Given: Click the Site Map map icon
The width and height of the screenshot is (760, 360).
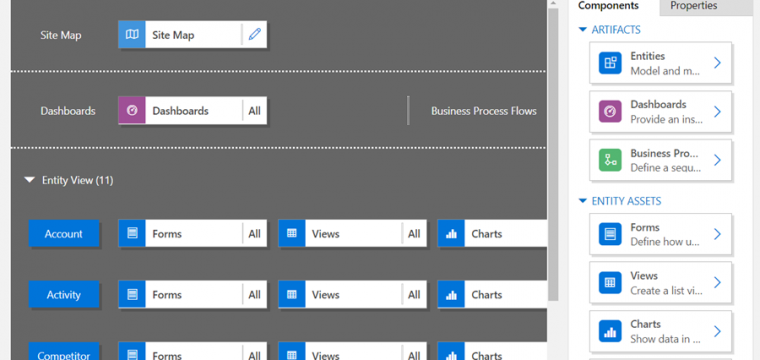Looking at the screenshot, I should (132, 34).
